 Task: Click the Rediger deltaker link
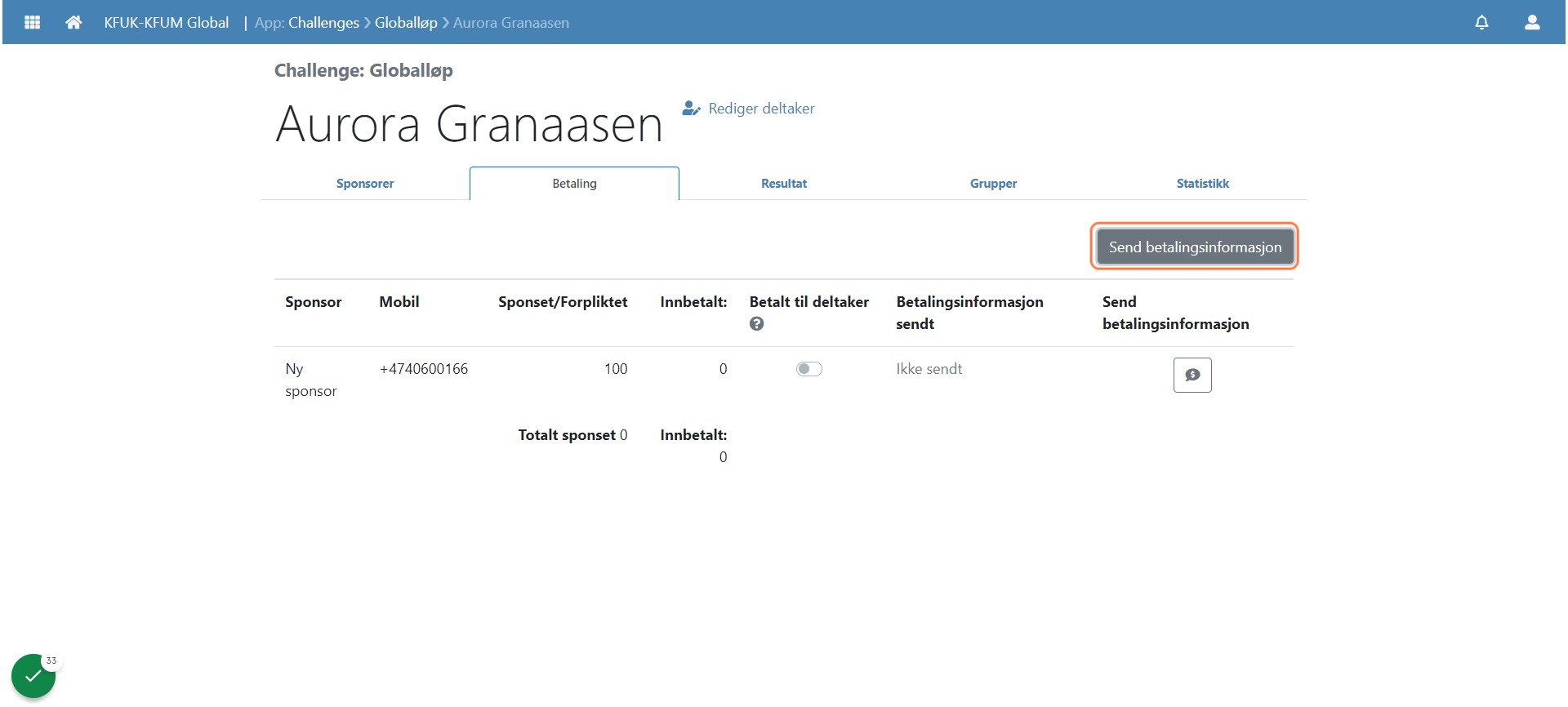[749, 108]
